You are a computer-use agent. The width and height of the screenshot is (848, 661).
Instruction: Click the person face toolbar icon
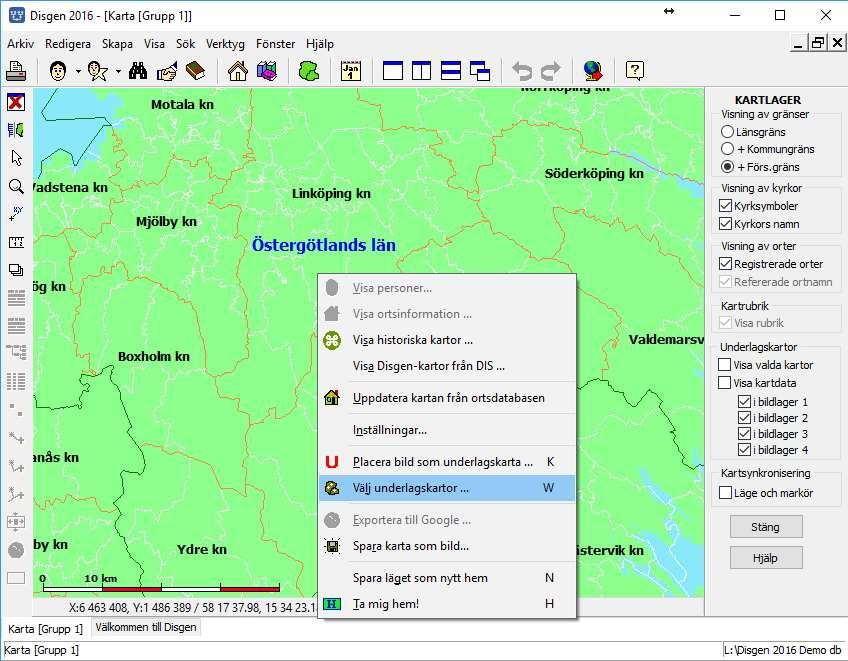pyautogui.click(x=58, y=71)
